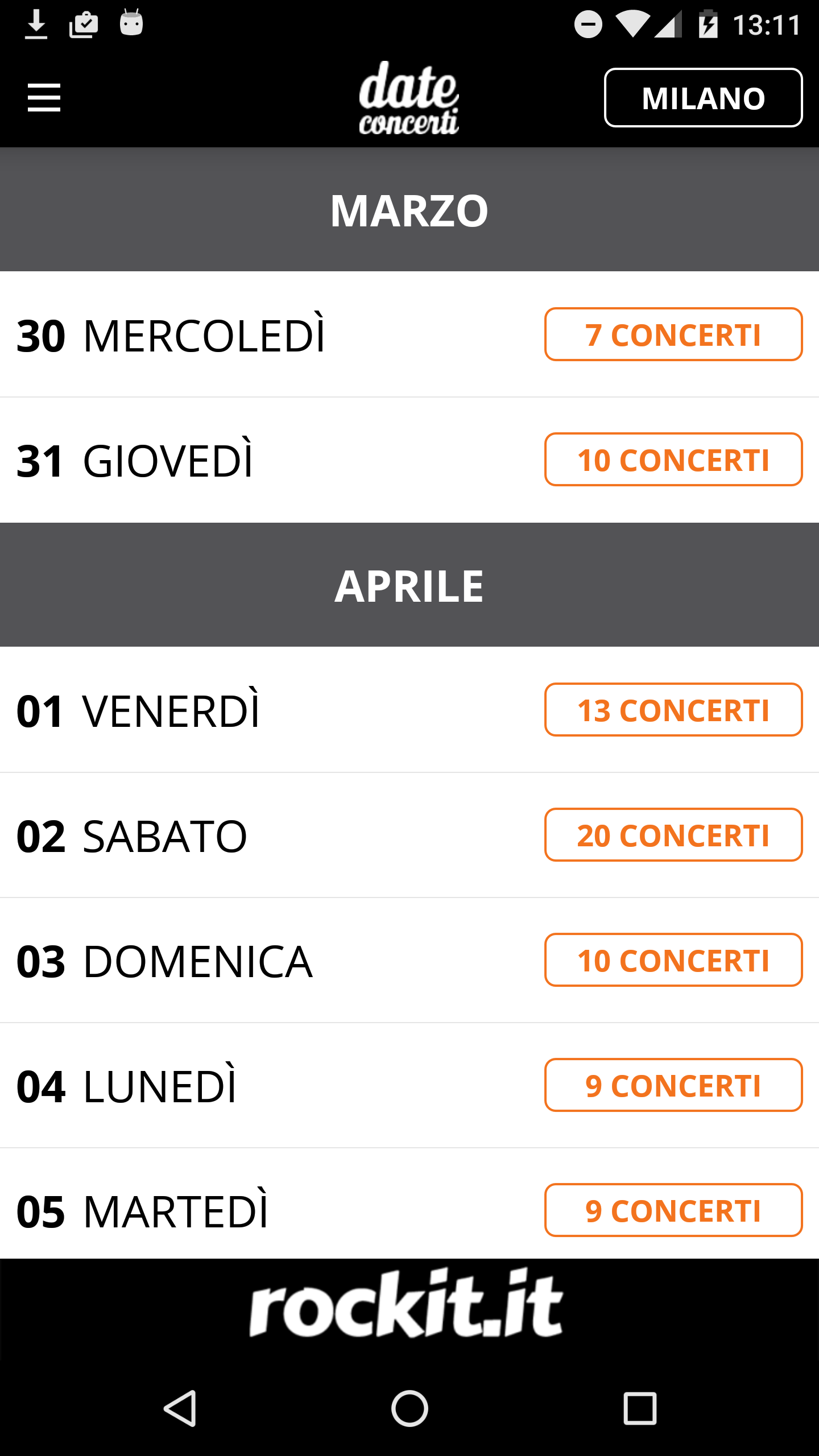This screenshot has height=1456, width=819.
Task: Show 10 CONCERTI on Domenica 03
Action: click(673, 960)
